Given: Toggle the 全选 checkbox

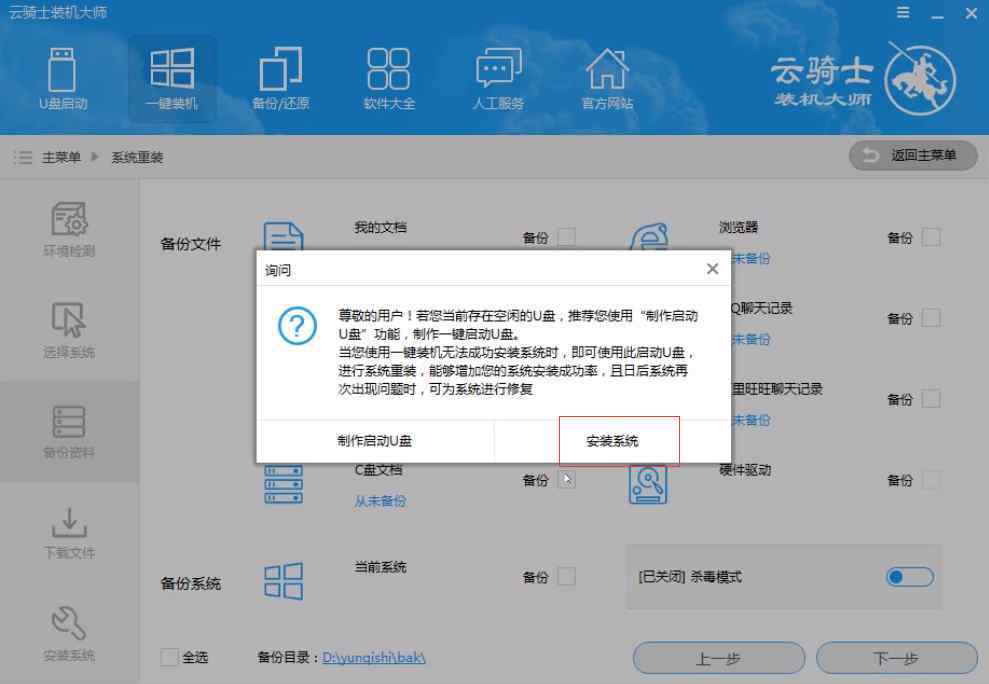Looking at the screenshot, I should [x=169, y=657].
